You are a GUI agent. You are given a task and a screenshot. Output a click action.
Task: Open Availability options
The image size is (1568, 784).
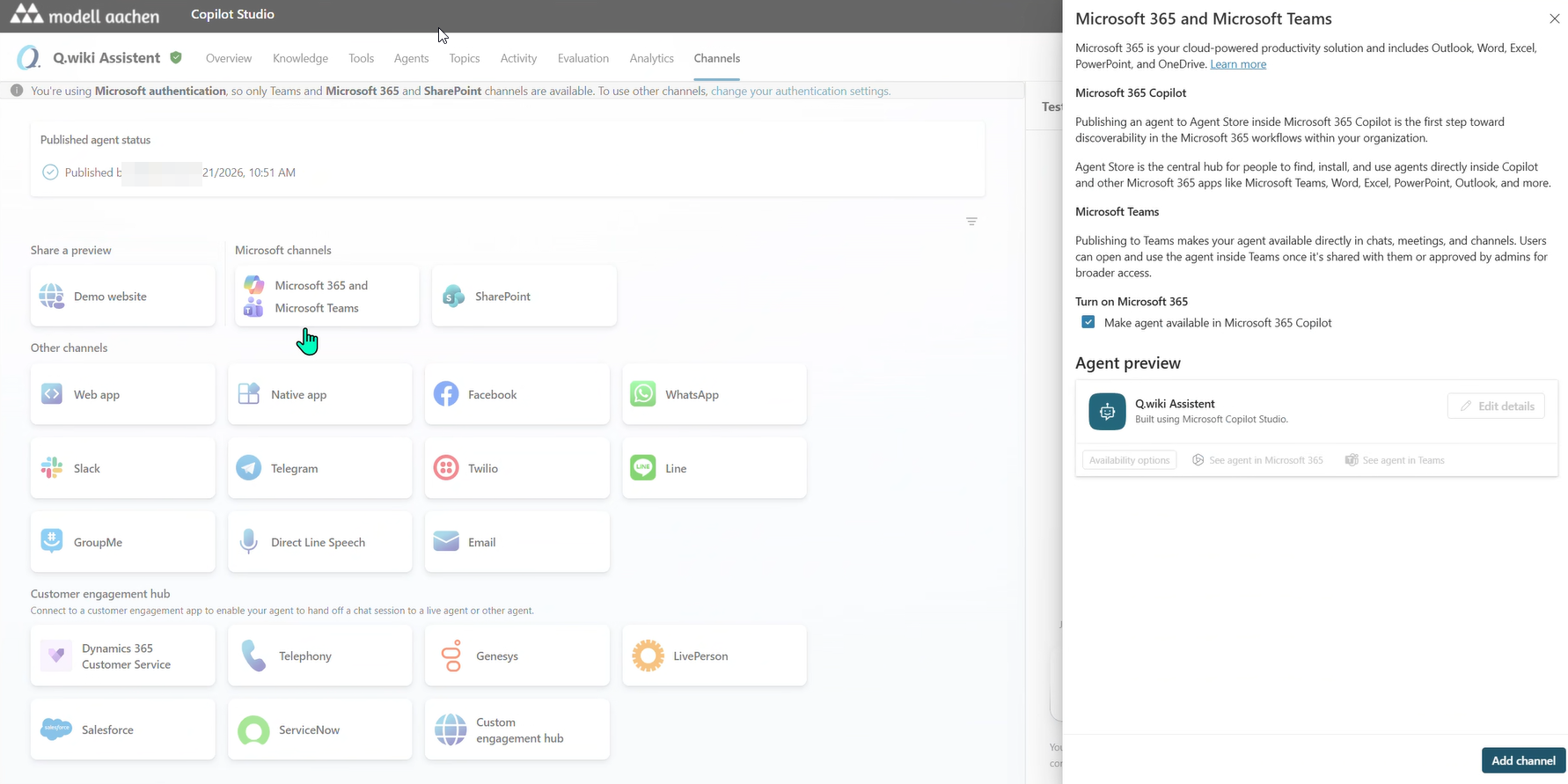click(x=1129, y=460)
